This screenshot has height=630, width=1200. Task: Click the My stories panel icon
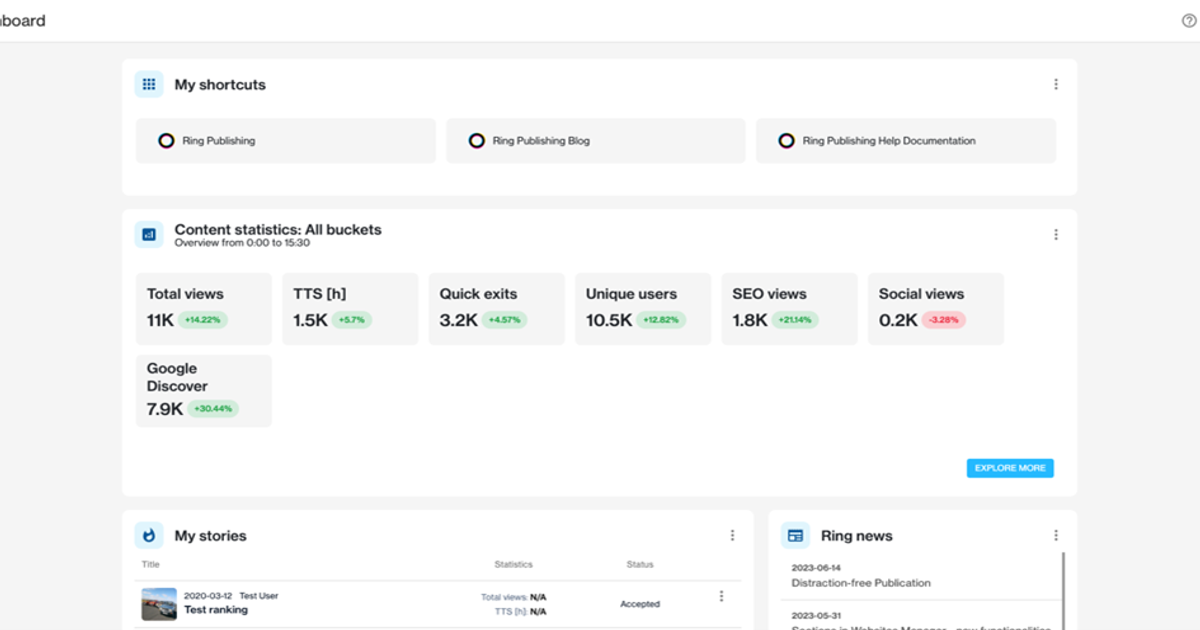click(x=148, y=535)
